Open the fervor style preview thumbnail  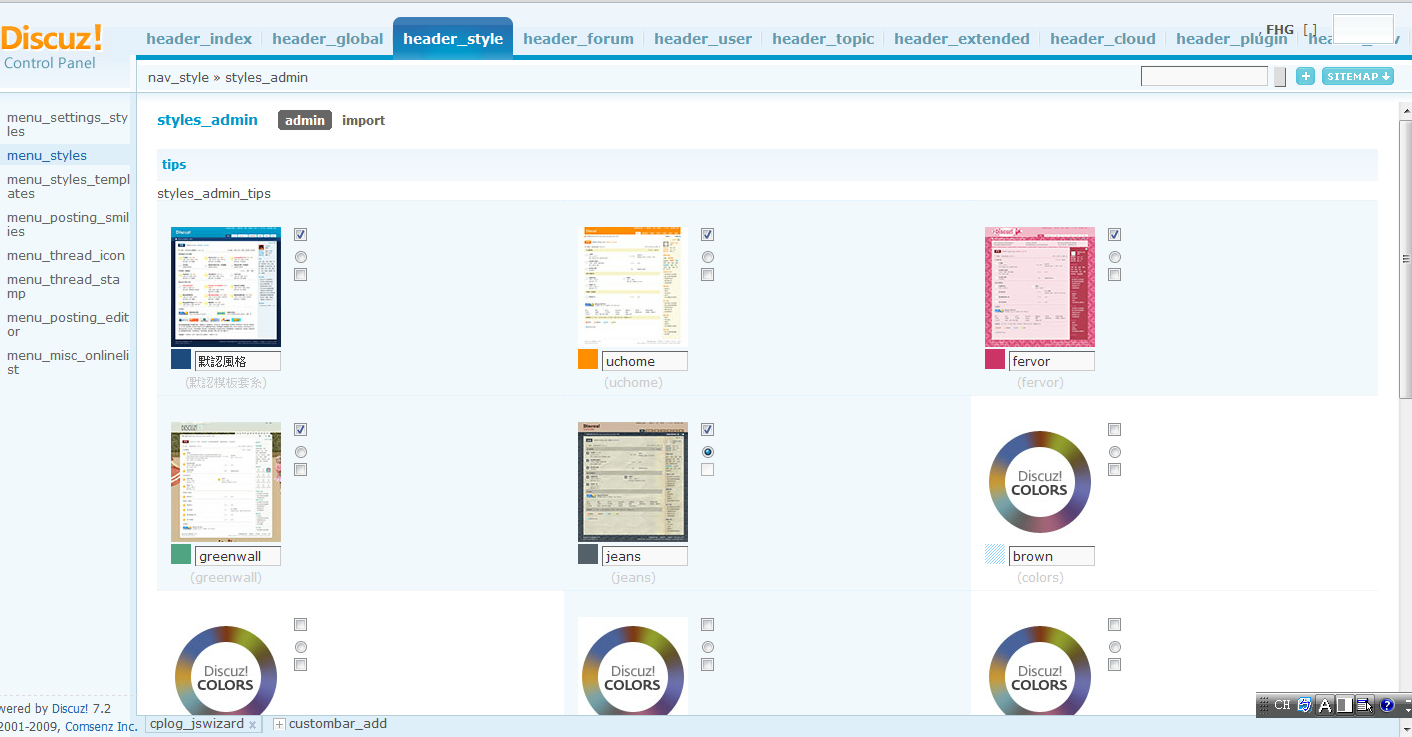point(1040,287)
